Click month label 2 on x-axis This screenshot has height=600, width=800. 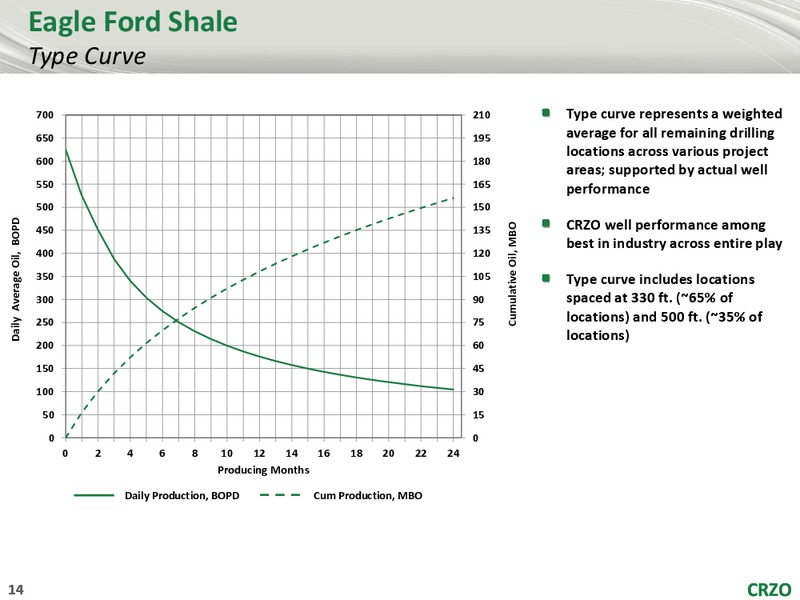tap(97, 453)
